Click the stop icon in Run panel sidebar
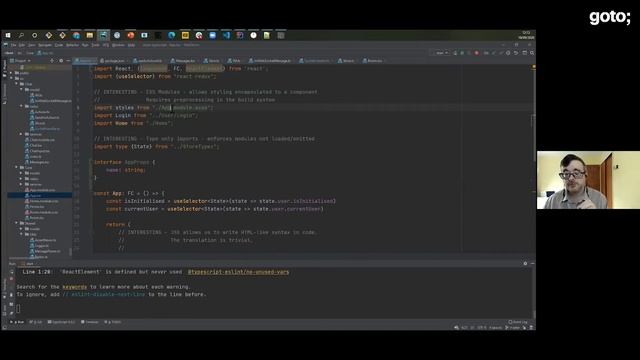Image resolution: width=640 pixels, height=360 pixels. 11,279
